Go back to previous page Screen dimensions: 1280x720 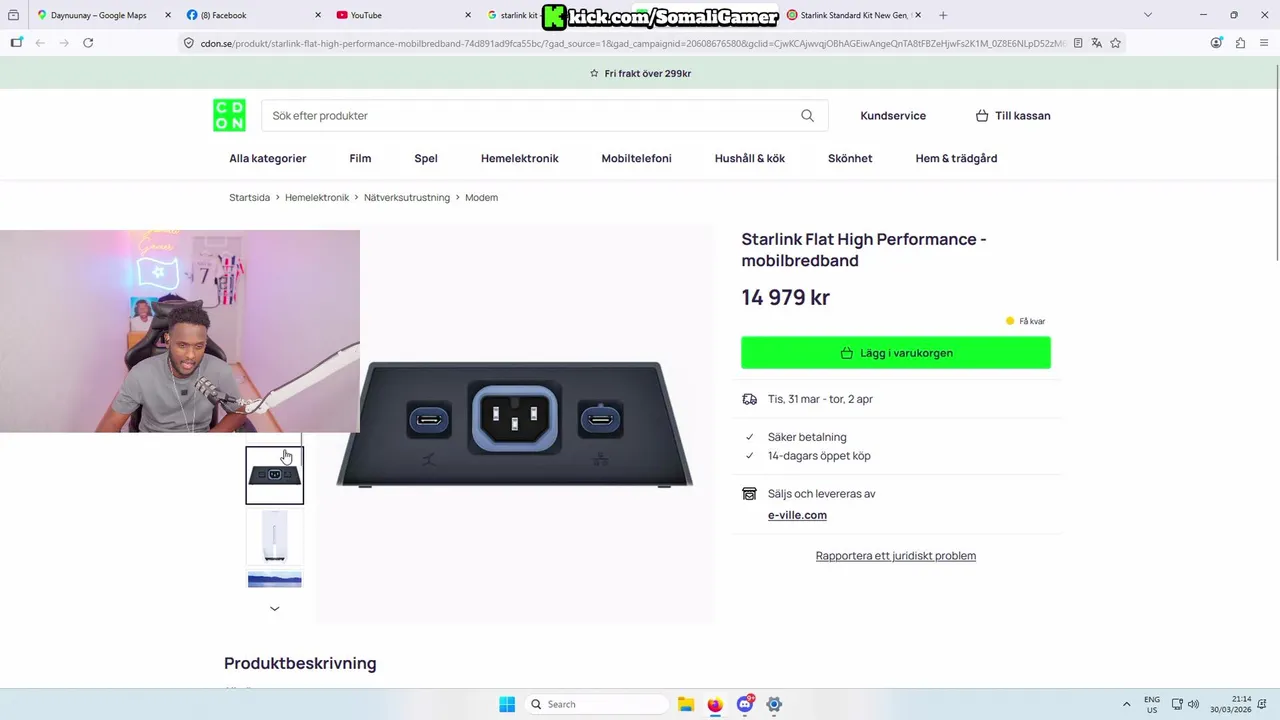40,43
